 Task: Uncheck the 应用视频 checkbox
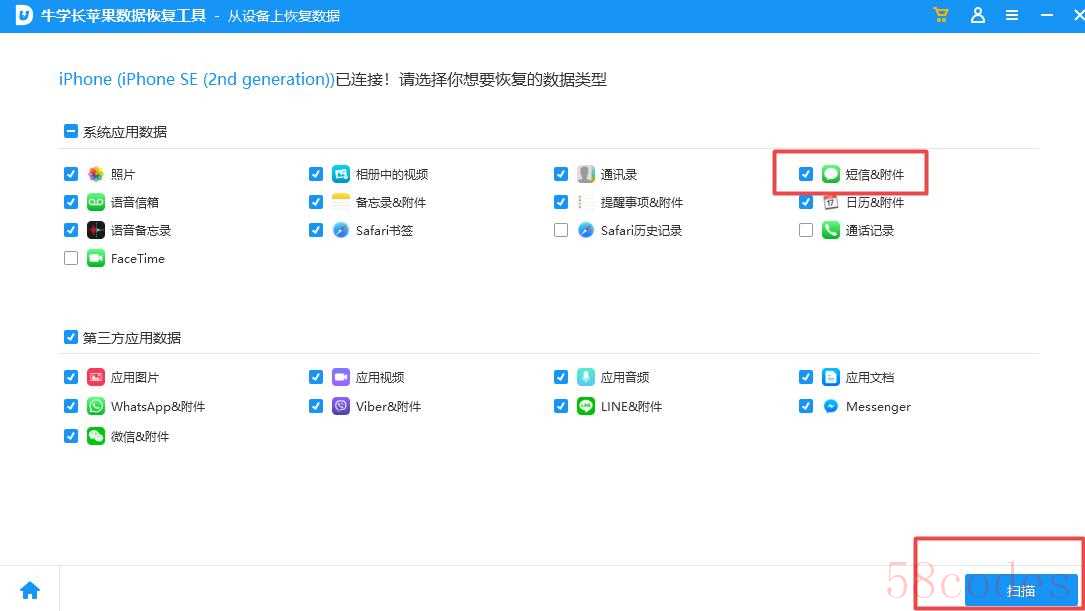click(x=316, y=376)
